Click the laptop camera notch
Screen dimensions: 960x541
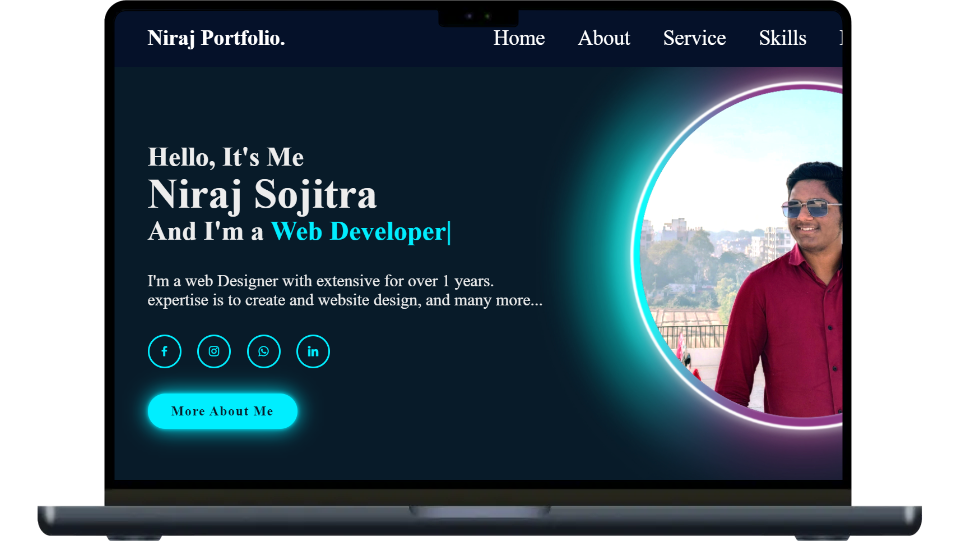pyautogui.click(x=478, y=17)
